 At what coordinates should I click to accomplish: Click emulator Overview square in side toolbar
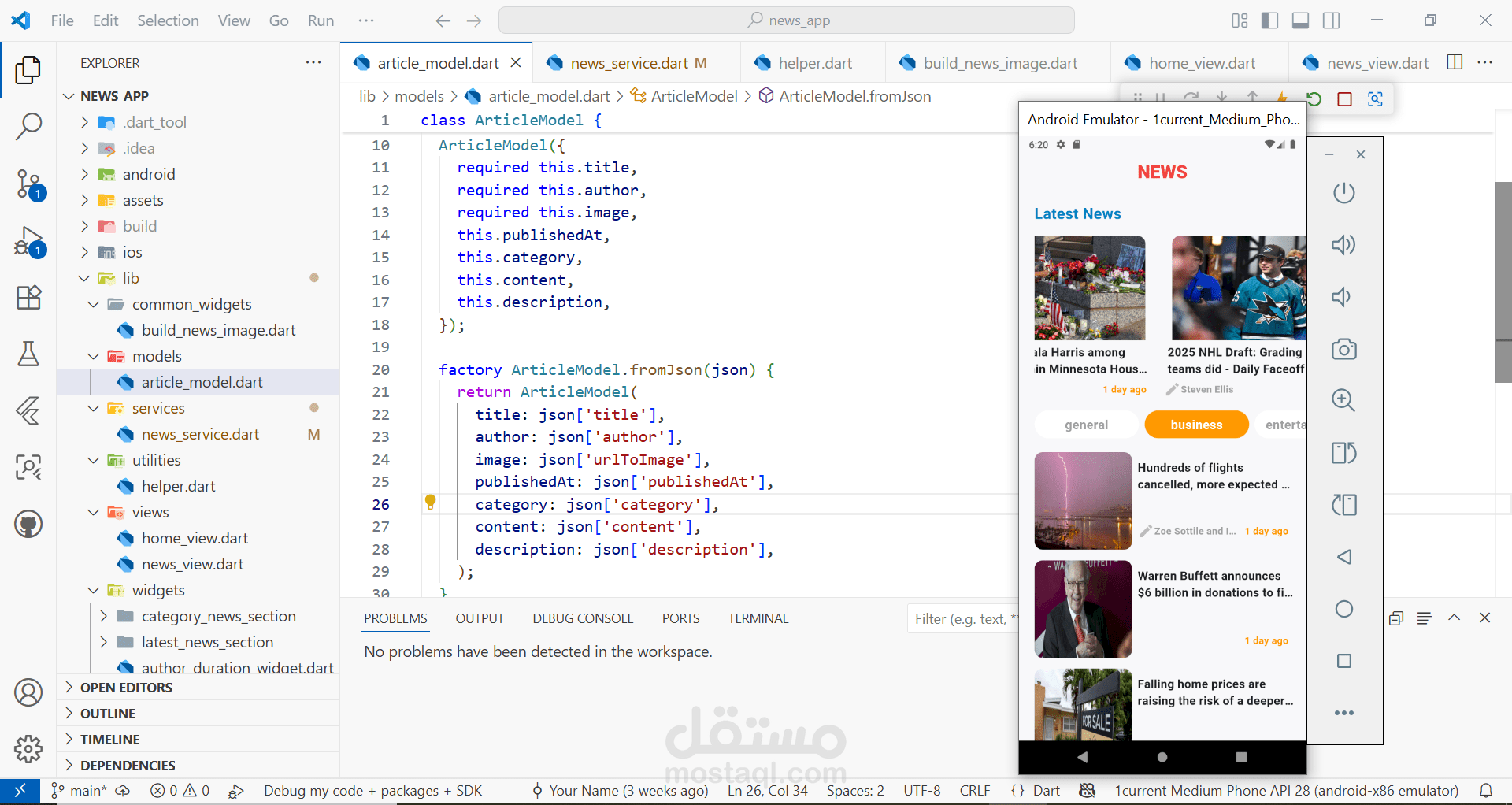coord(1344,661)
